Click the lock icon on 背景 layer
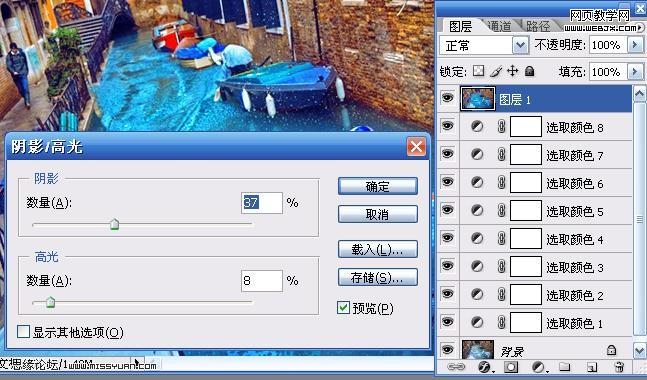This screenshot has height=380, width=647. click(x=611, y=350)
